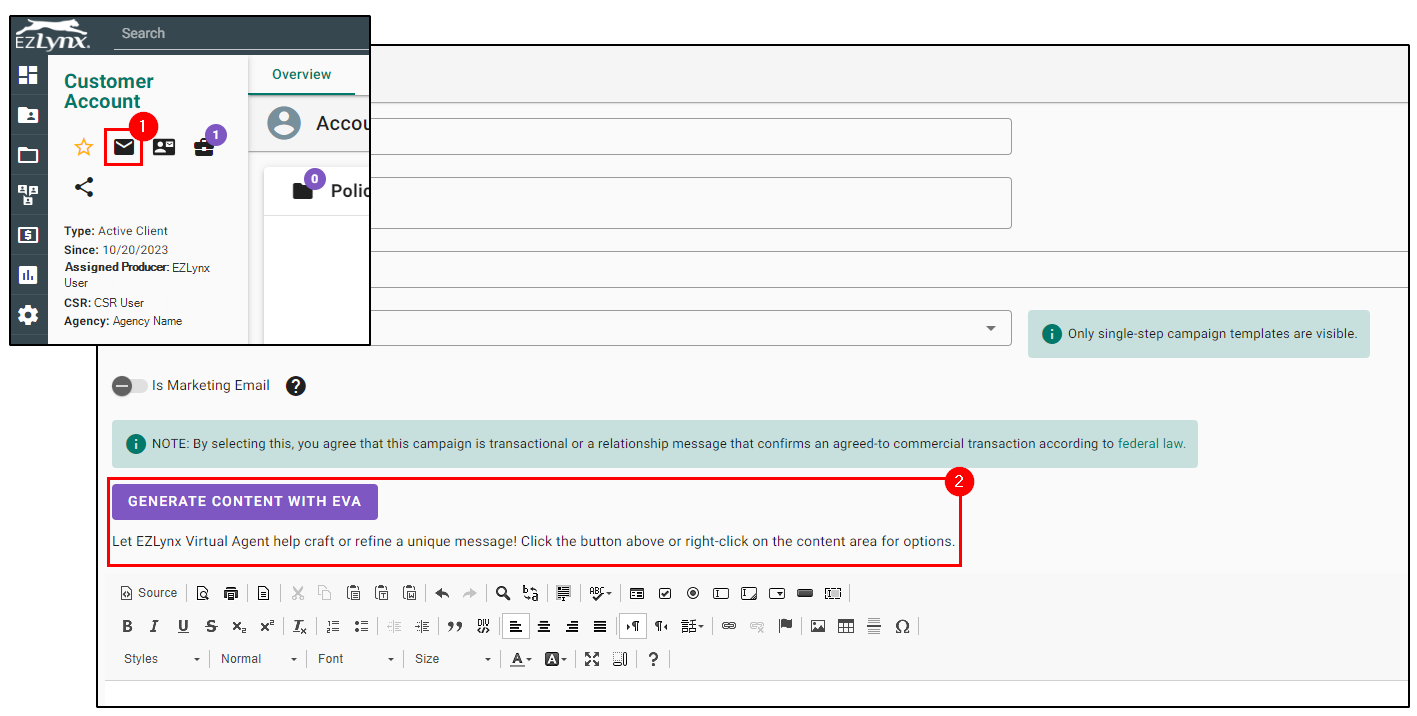Open the settings gear in EZLynx sidebar
The width and height of the screenshot is (1417, 716).
pyautogui.click(x=28, y=315)
